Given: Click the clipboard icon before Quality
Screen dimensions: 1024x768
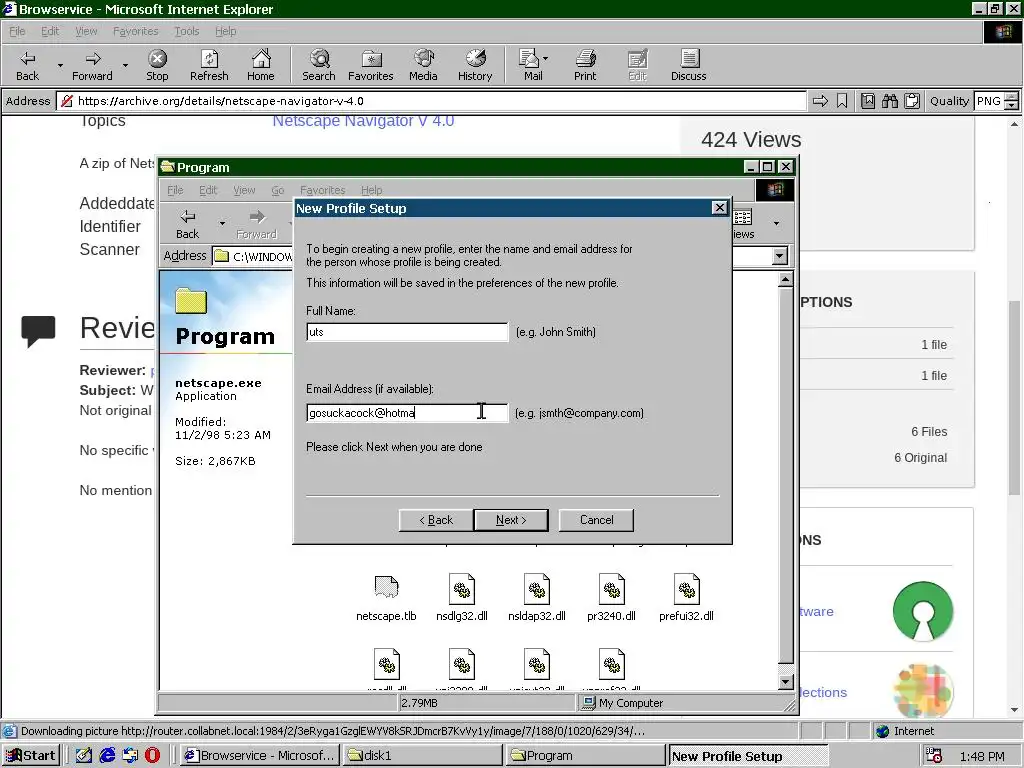Looking at the screenshot, I should pos(912,101).
